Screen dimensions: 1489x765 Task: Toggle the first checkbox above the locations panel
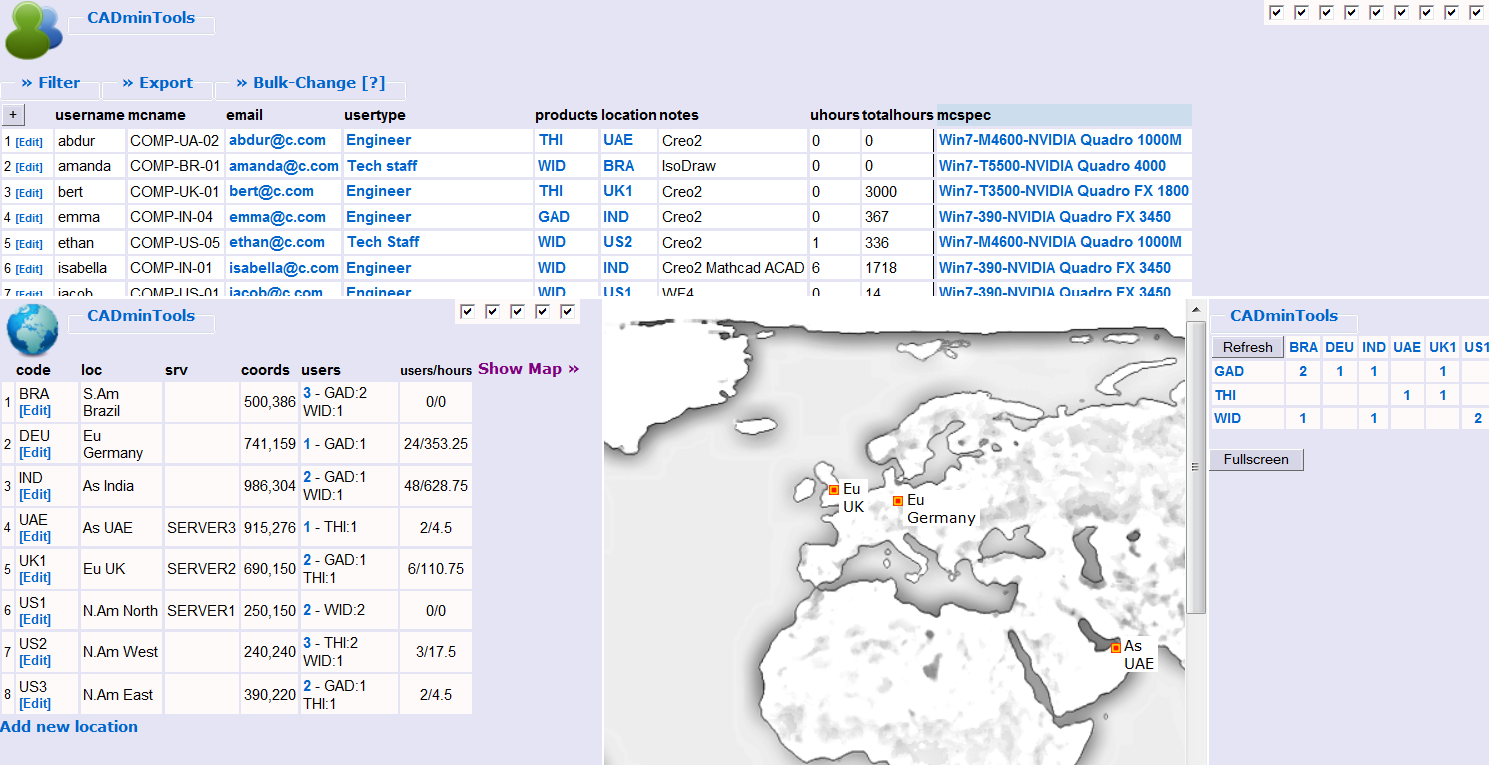click(x=468, y=311)
